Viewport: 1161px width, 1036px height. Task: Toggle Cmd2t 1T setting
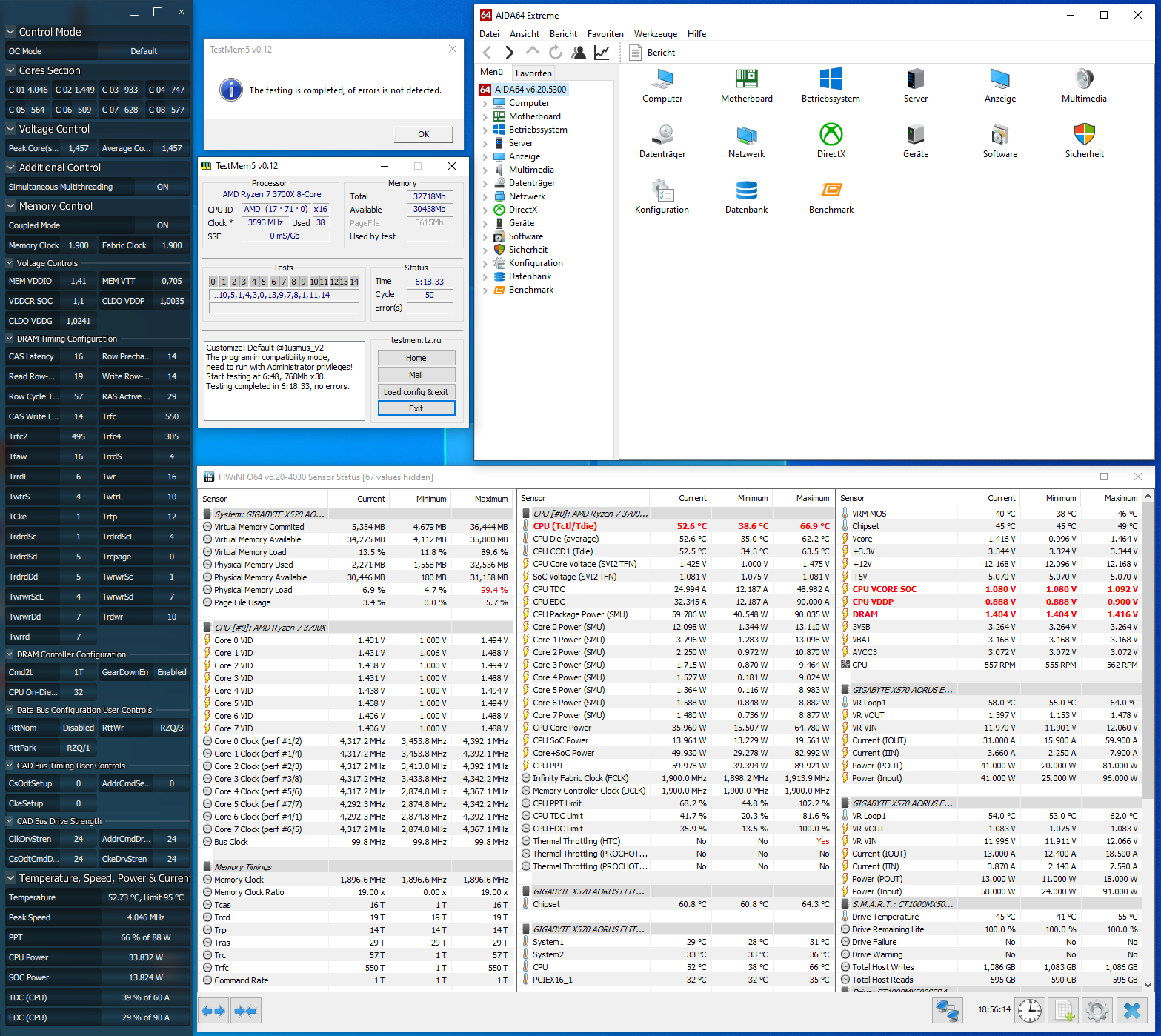[79, 672]
